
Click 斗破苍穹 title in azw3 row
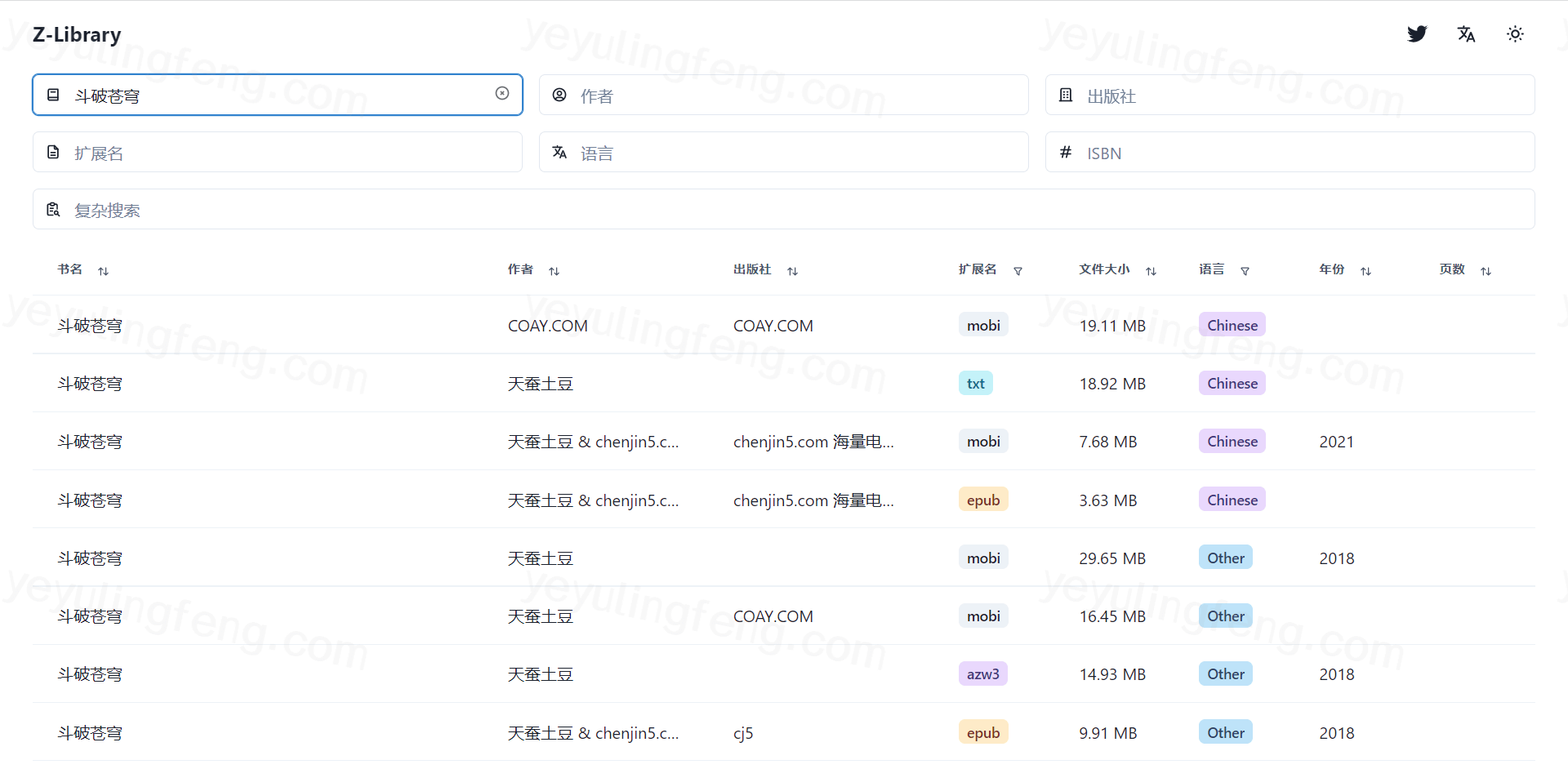[90, 674]
